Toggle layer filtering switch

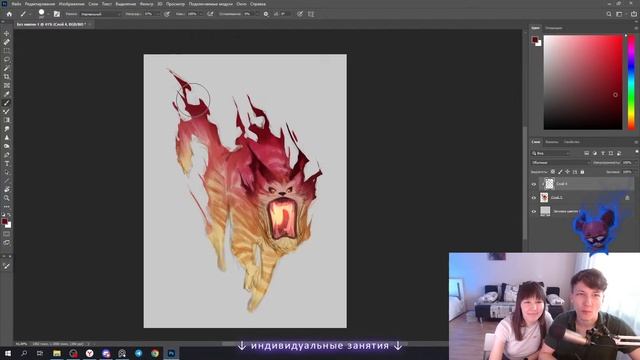point(637,152)
